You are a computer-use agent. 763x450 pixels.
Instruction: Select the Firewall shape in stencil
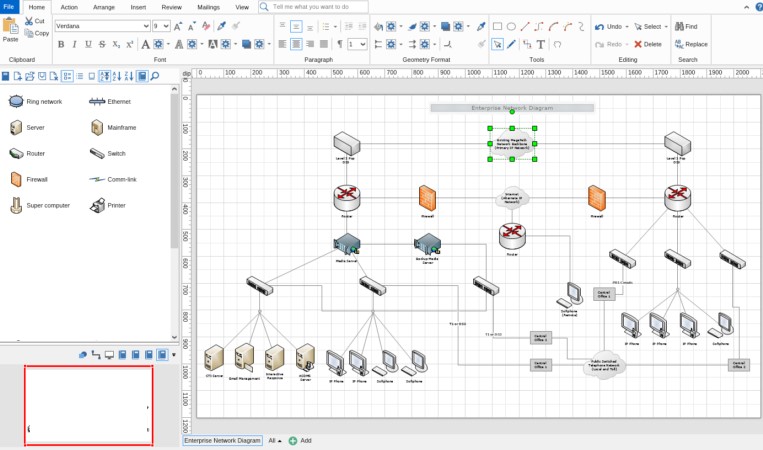(x=29, y=180)
